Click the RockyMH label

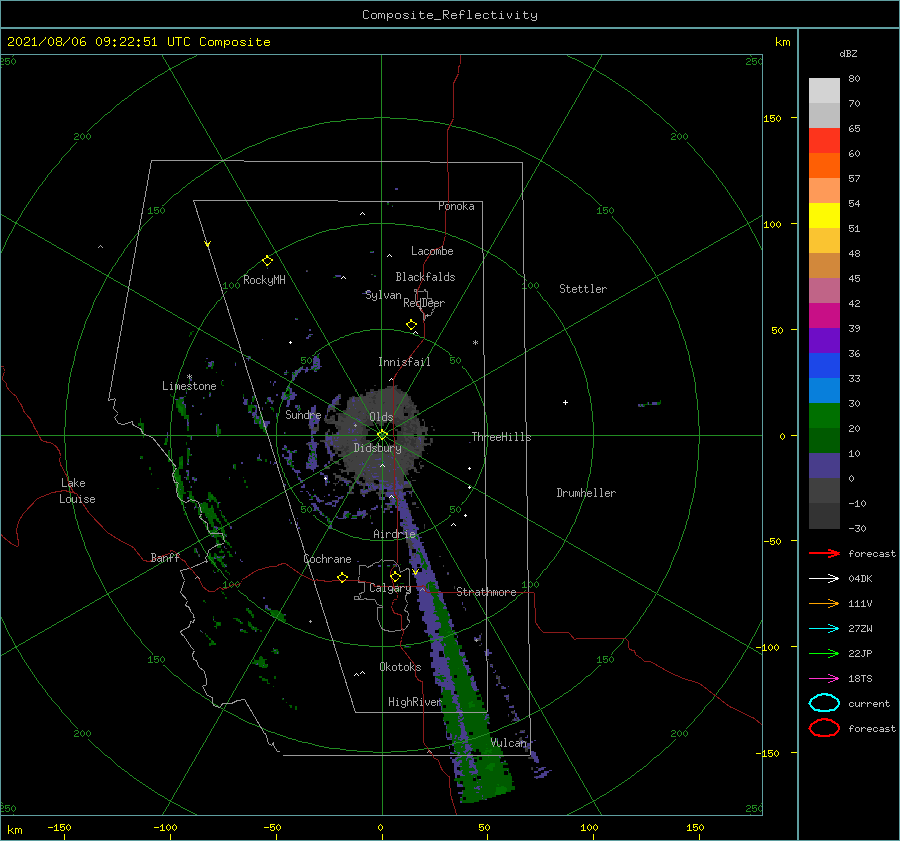[264, 280]
